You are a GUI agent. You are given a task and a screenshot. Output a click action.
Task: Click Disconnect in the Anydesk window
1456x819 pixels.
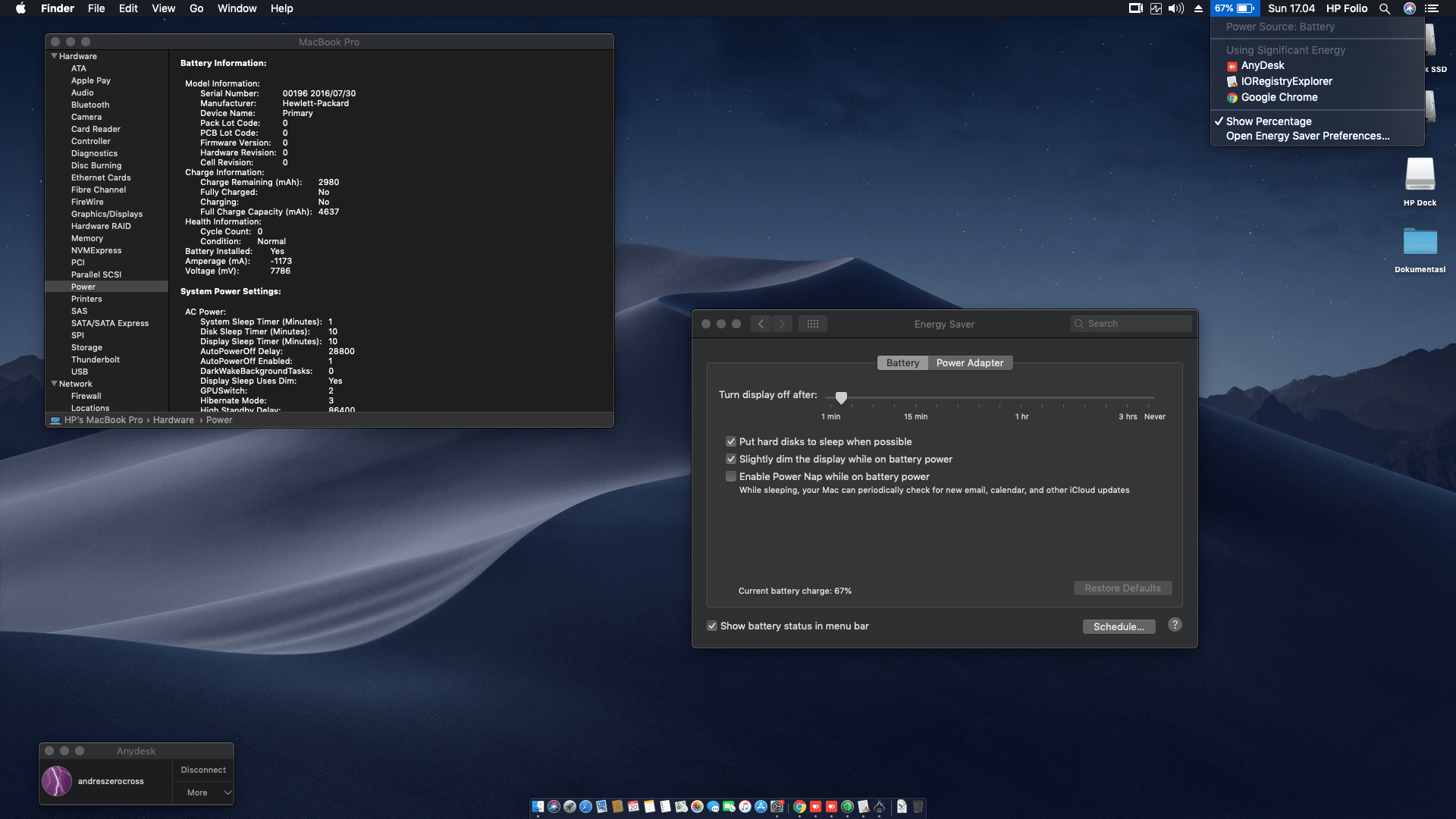203,770
